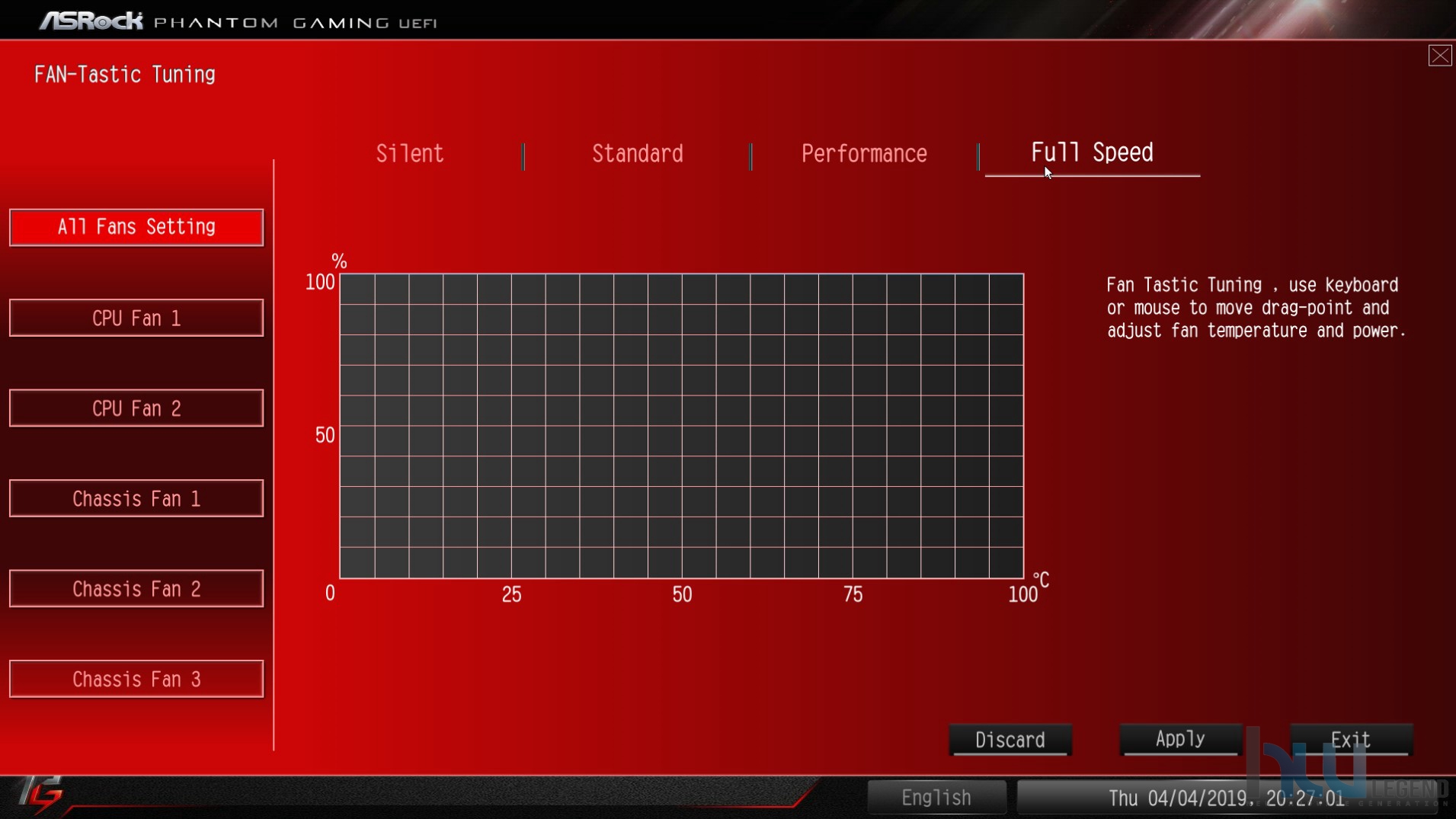The image size is (1456, 819).
Task: Choose Chassis Fan 2
Action: 136,589
